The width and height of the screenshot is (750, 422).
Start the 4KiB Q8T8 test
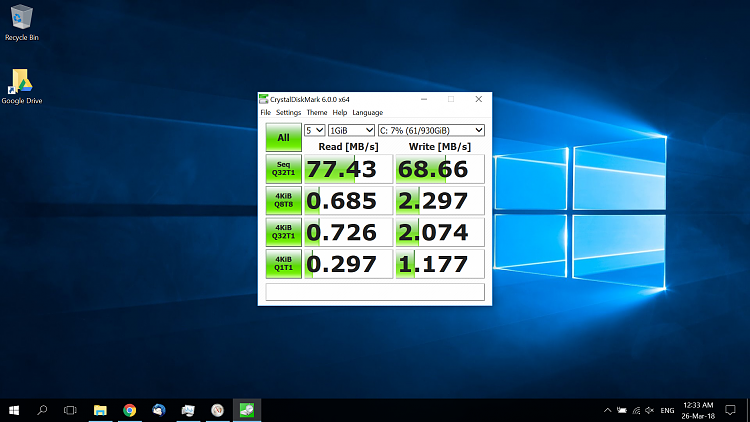coord(283,200)
